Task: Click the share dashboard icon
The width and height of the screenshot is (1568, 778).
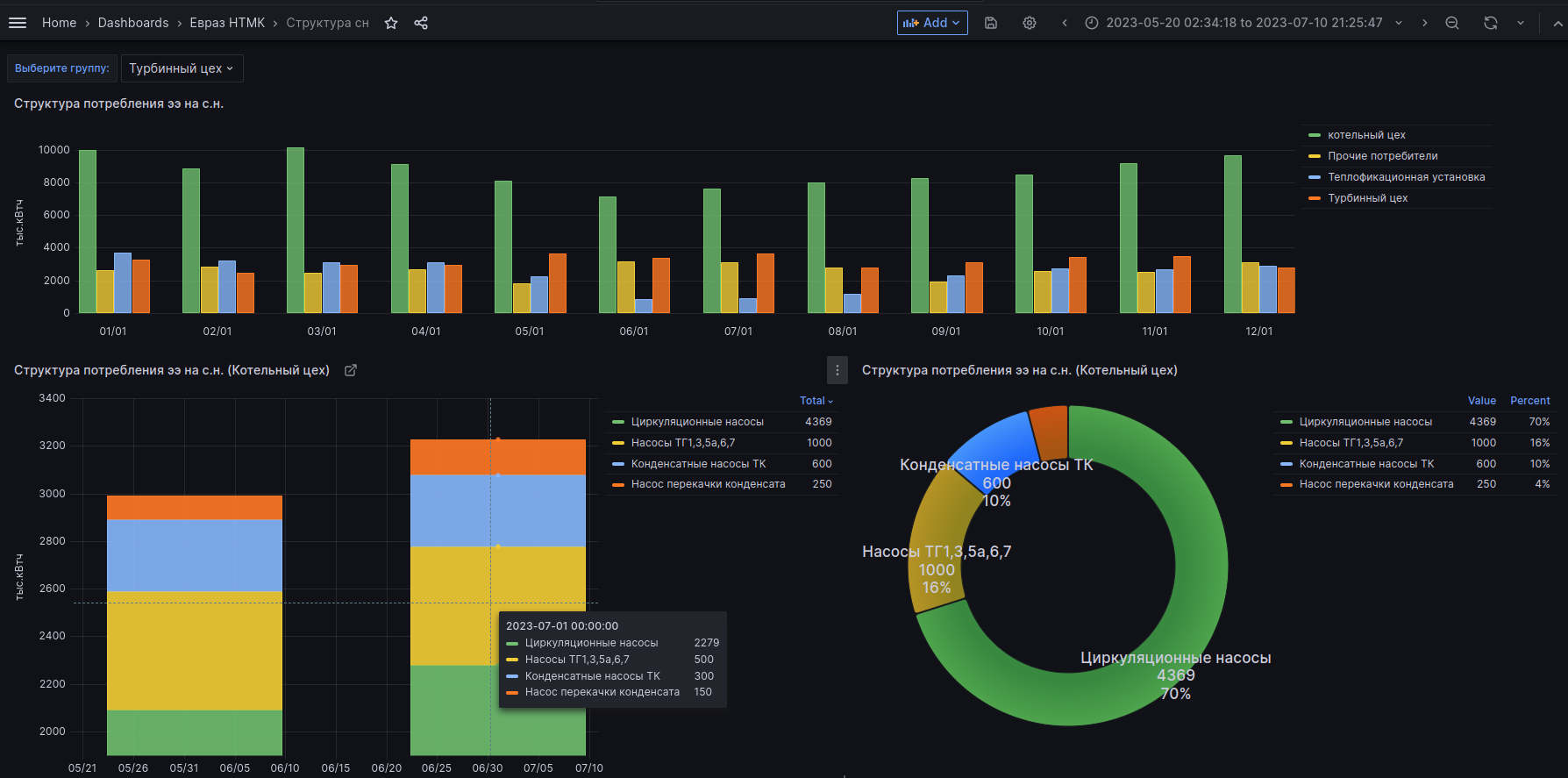Action: (x=421, y=23)
